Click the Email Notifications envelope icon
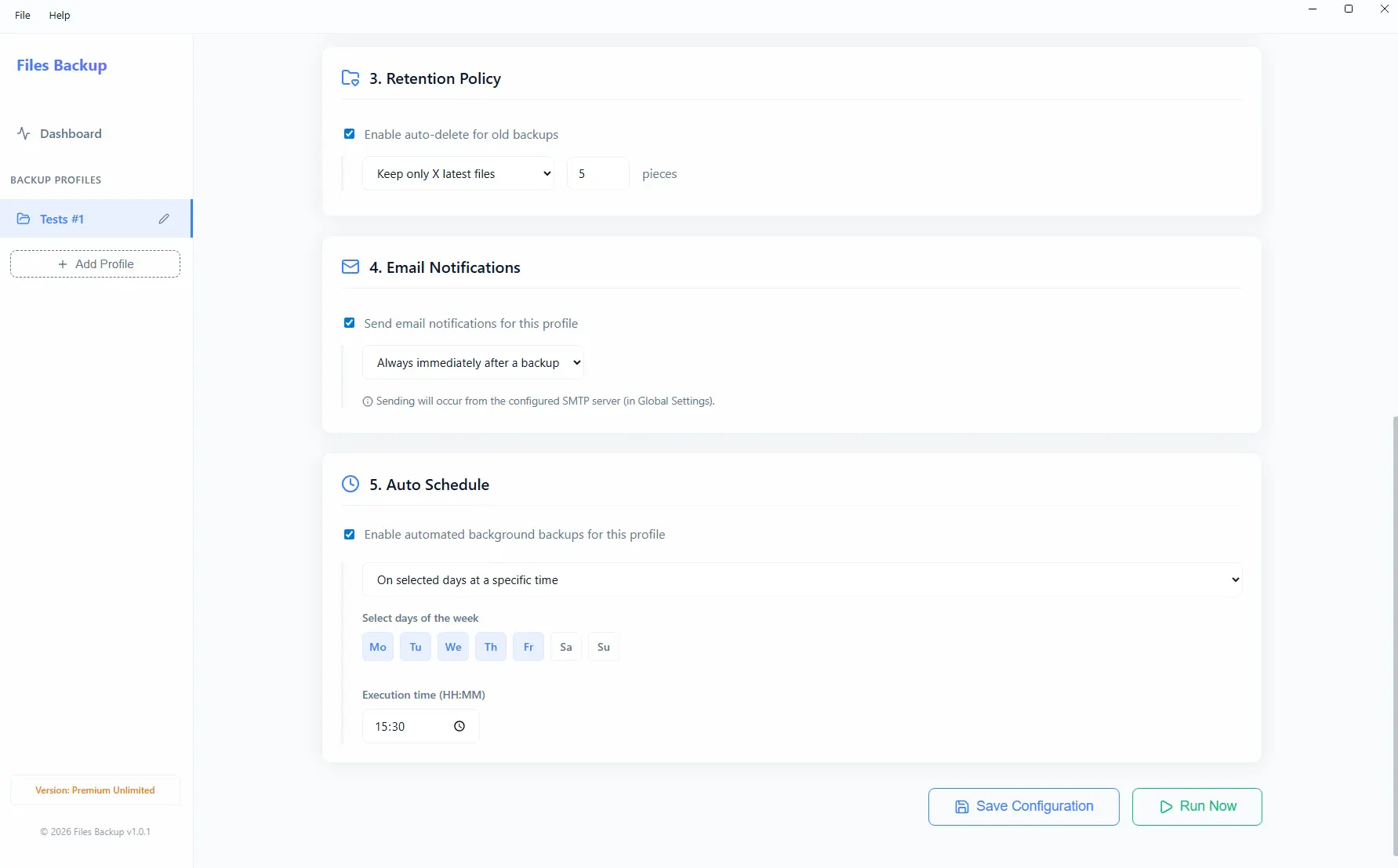This screenshot has width=1398, height=868. (350, 267)
